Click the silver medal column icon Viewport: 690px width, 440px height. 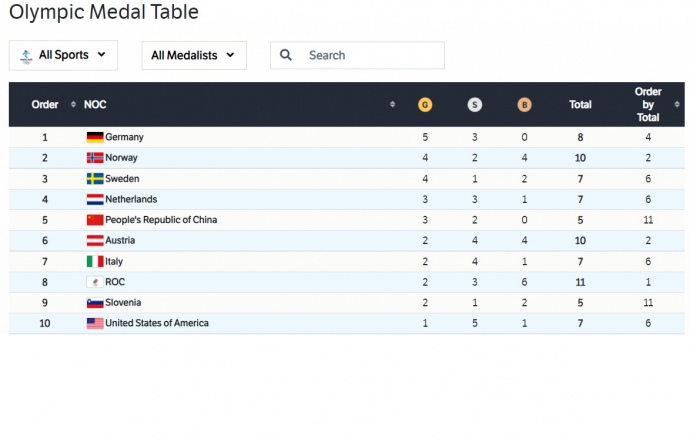pos(474,105)
